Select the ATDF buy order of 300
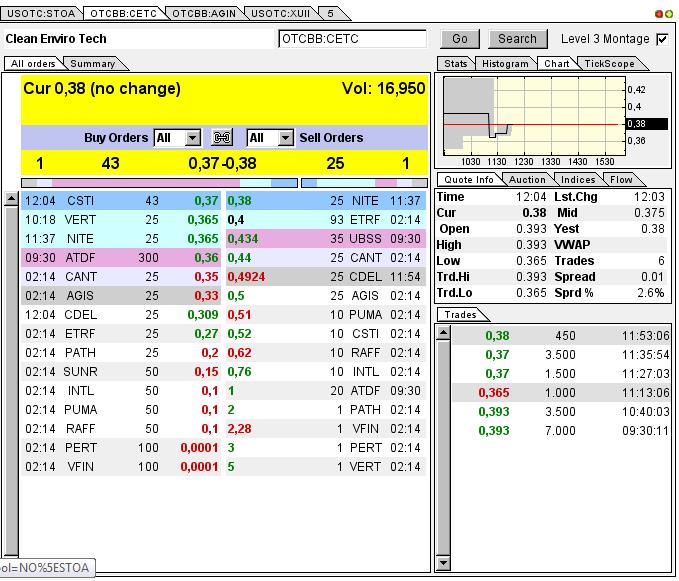The height and width of the screenshot is (581, 679). coord(121,258)
